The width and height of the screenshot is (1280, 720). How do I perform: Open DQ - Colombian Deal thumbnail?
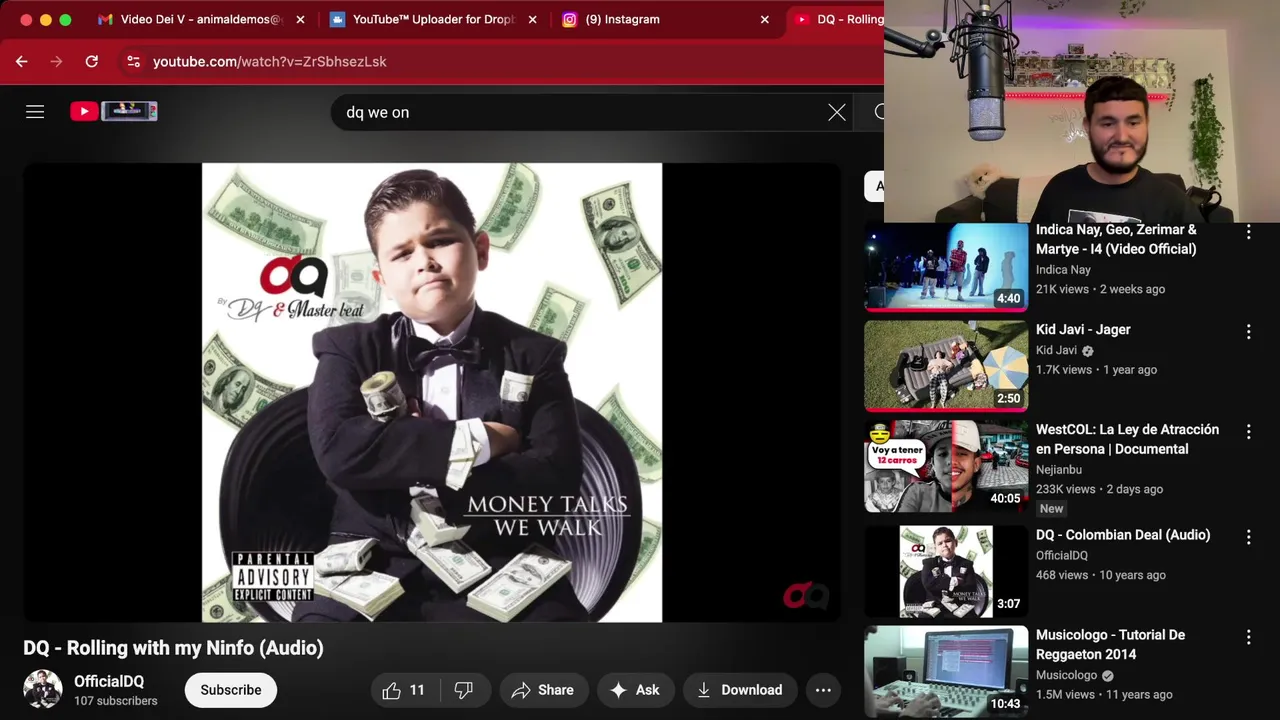tap(946, 572)
